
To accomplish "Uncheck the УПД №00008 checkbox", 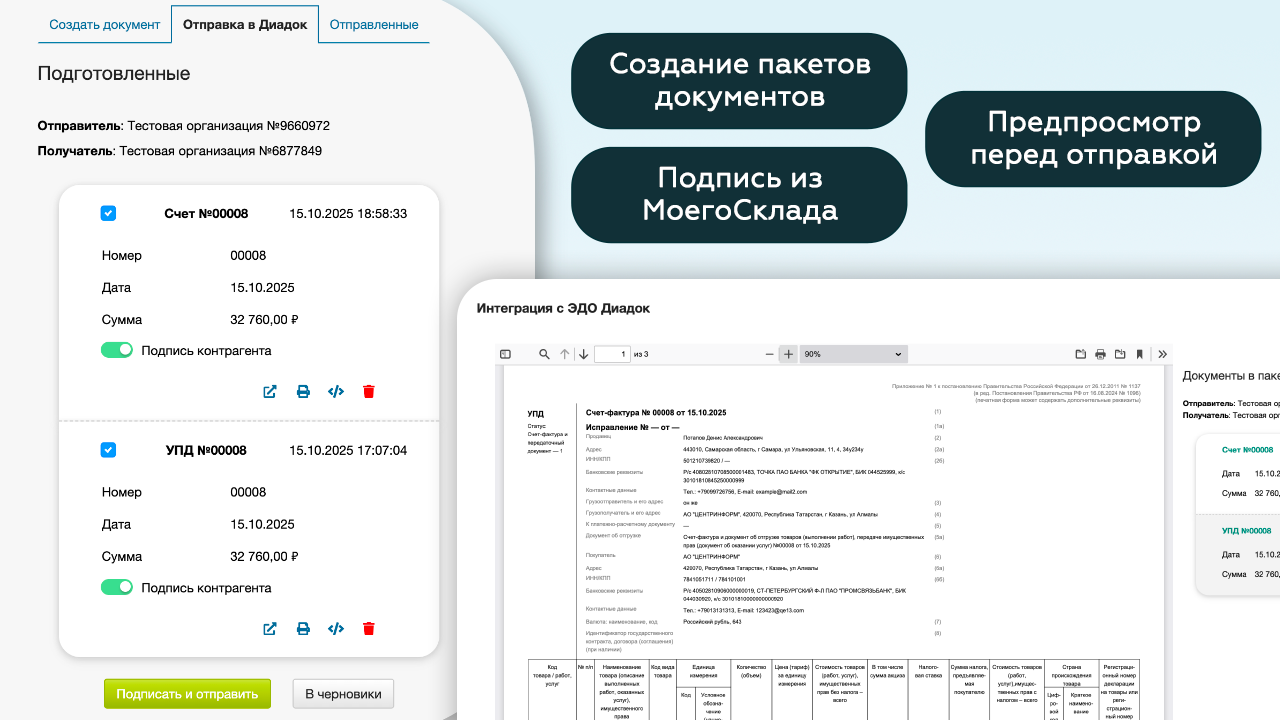I will (x=109, y=450).
